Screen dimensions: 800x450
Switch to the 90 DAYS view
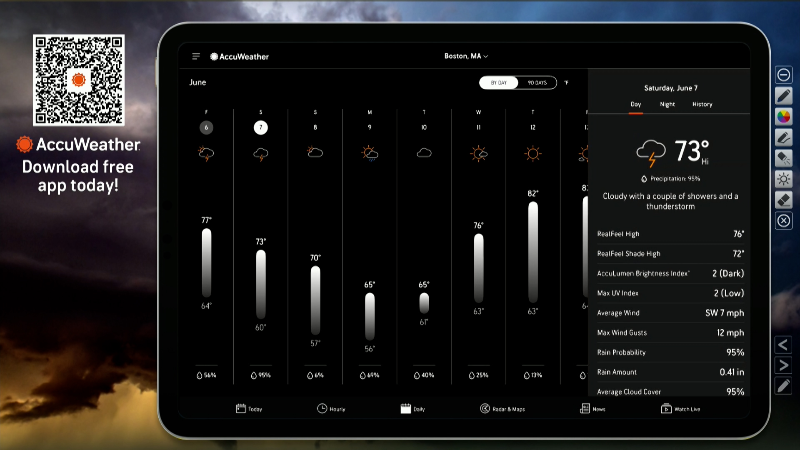(537, 83)
